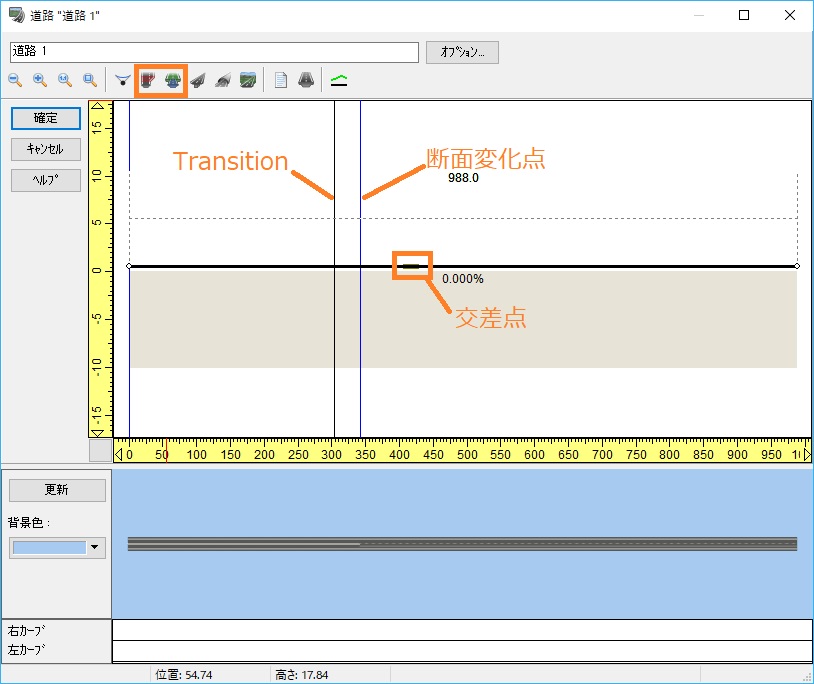Click the down arrow on the vertical ruler
Image resolution: width=814 pixels, height=684 pixels.
point(97,432)
